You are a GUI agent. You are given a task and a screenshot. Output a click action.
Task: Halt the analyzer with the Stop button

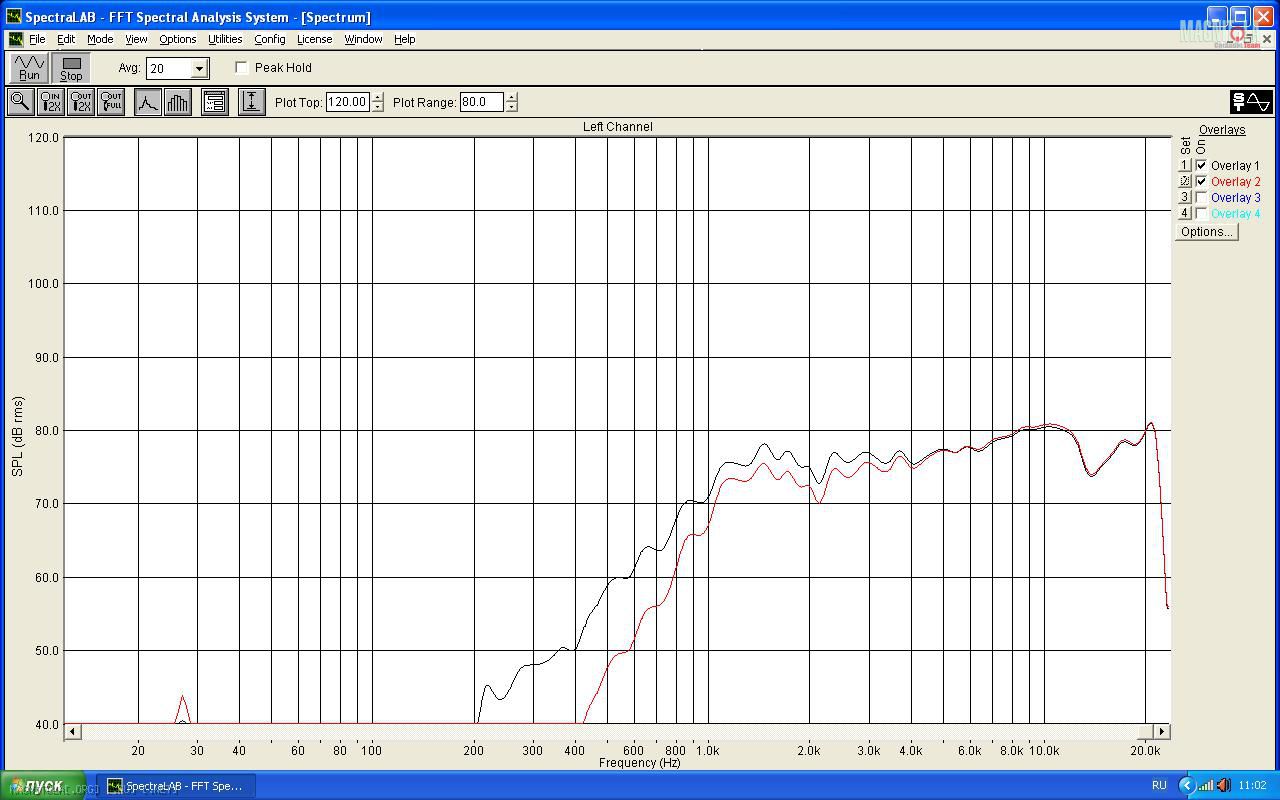click(x=71, y=67)
